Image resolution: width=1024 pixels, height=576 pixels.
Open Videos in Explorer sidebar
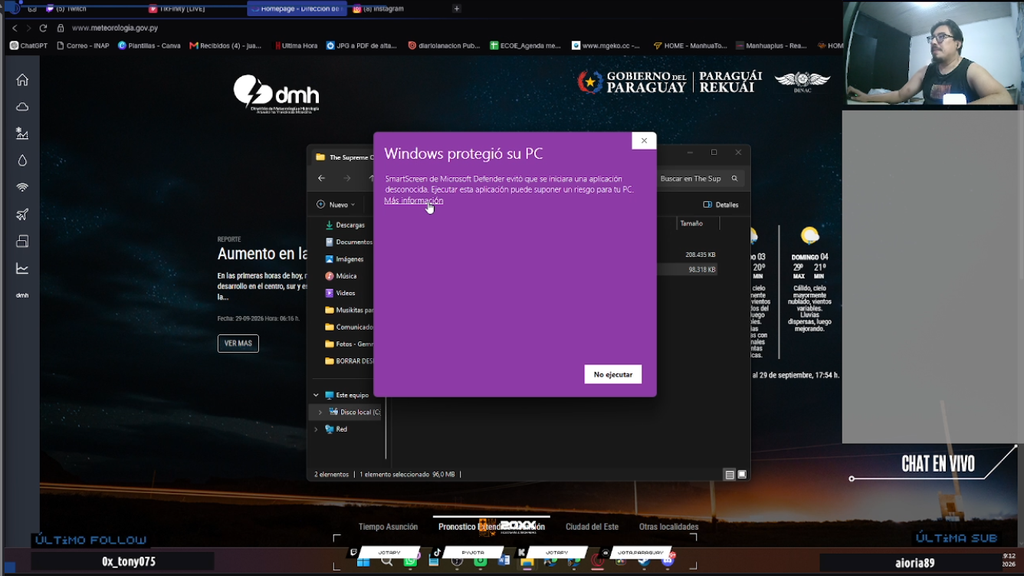(340, 293)
